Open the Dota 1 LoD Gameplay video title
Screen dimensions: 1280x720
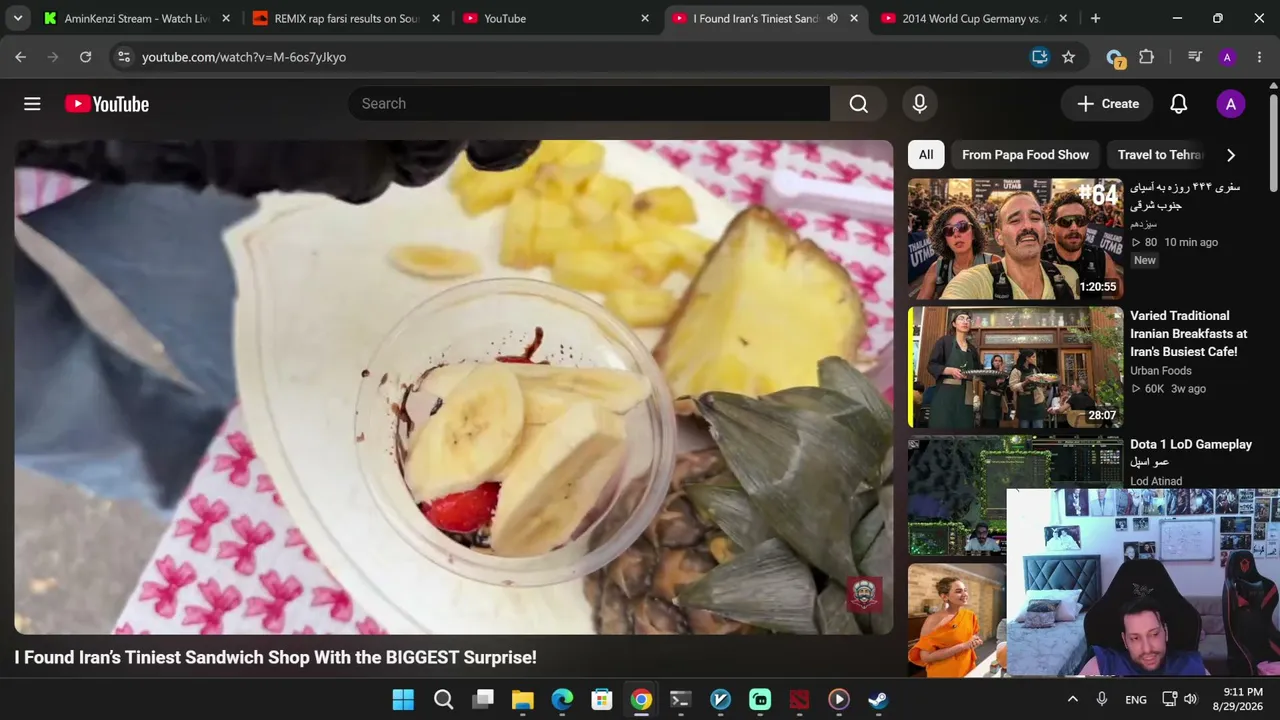pyautogui.click(x=1191, y=444)
